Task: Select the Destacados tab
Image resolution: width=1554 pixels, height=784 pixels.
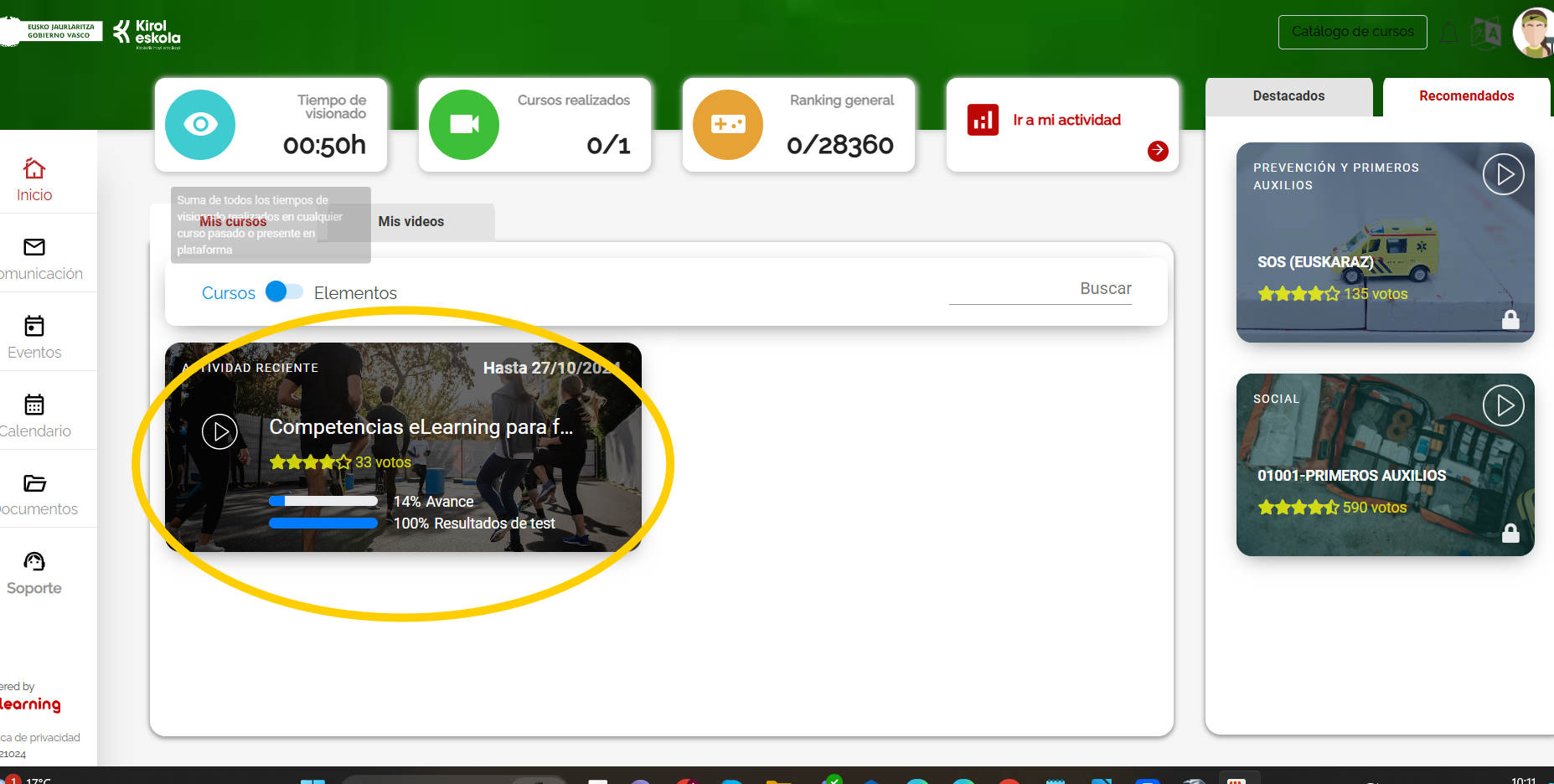Action: [x=1288, y=96]
